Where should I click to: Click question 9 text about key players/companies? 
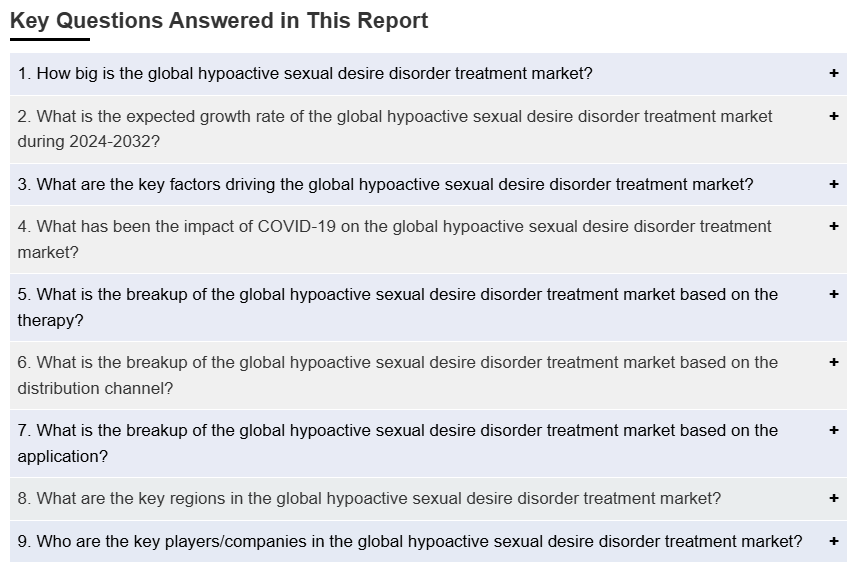409,541
